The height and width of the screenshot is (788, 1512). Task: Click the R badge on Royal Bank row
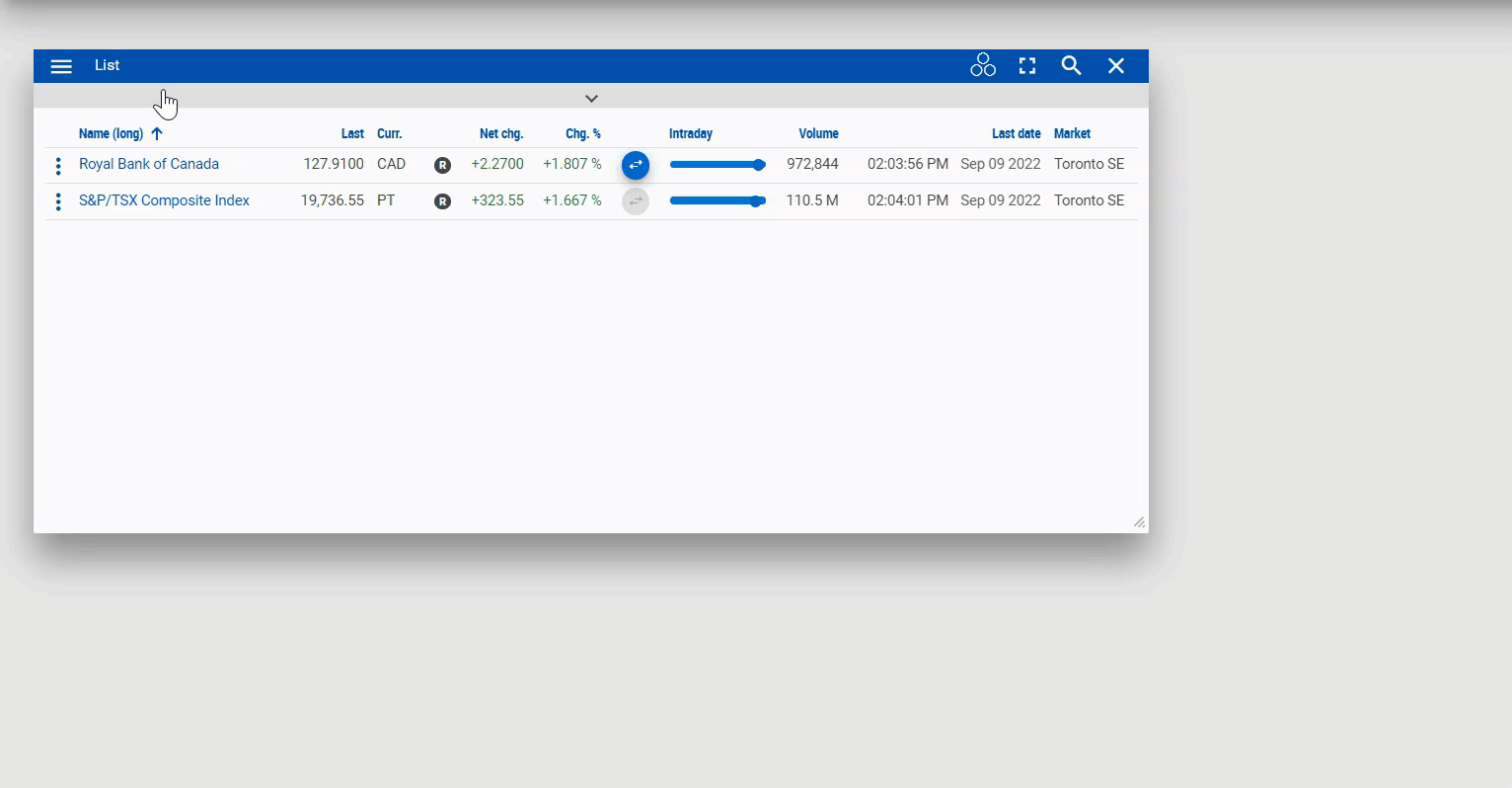coord(442,165)
